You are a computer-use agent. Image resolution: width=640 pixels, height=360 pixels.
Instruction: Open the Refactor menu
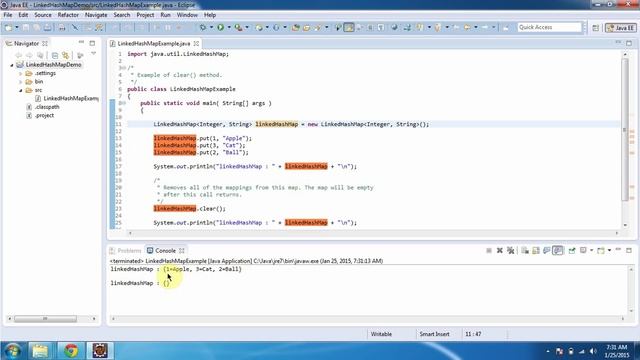[x=68, y=15]
